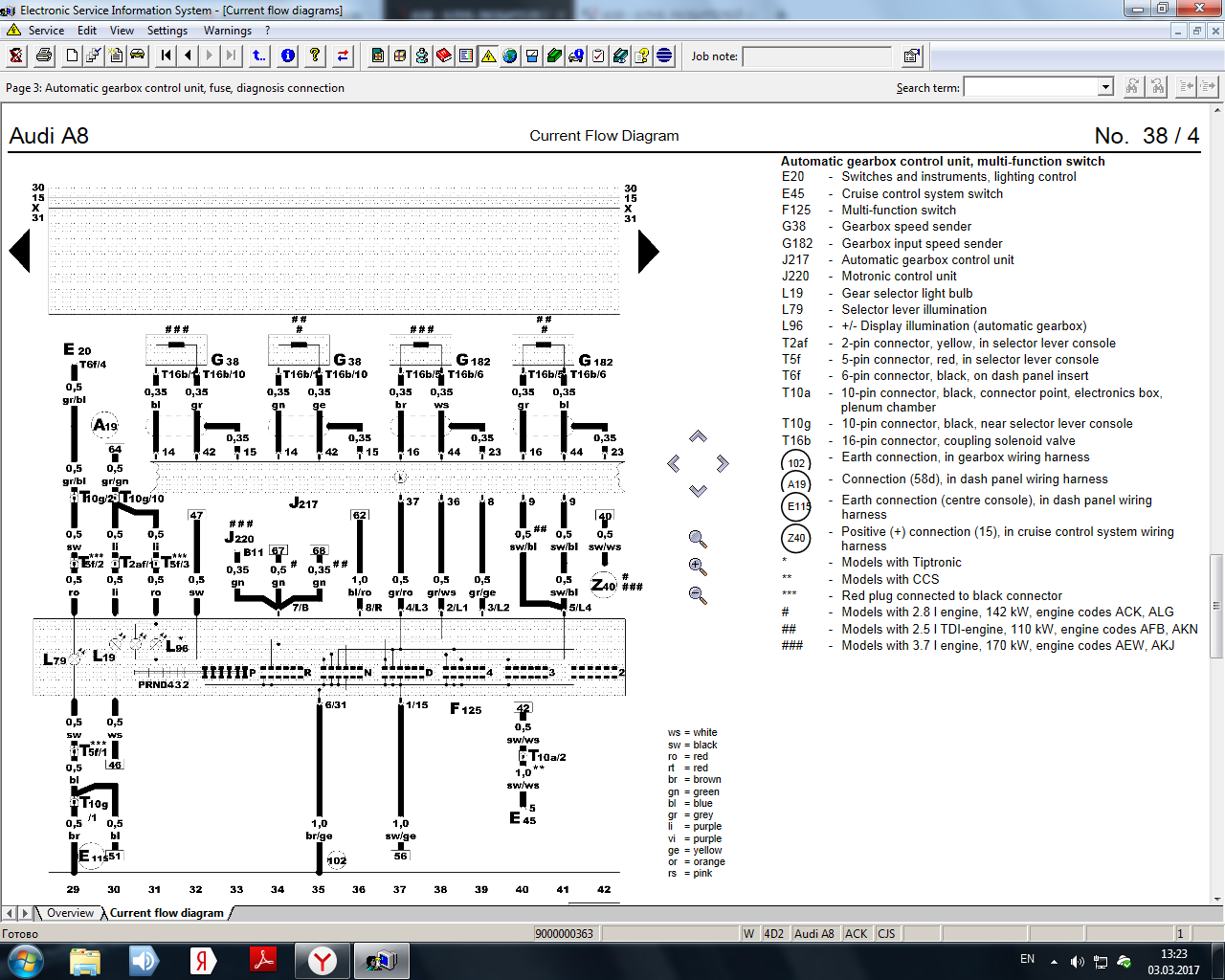Viewport: 1225px width, 980px height.
Task: Click the new blank page icon
Action: point(72,56)
